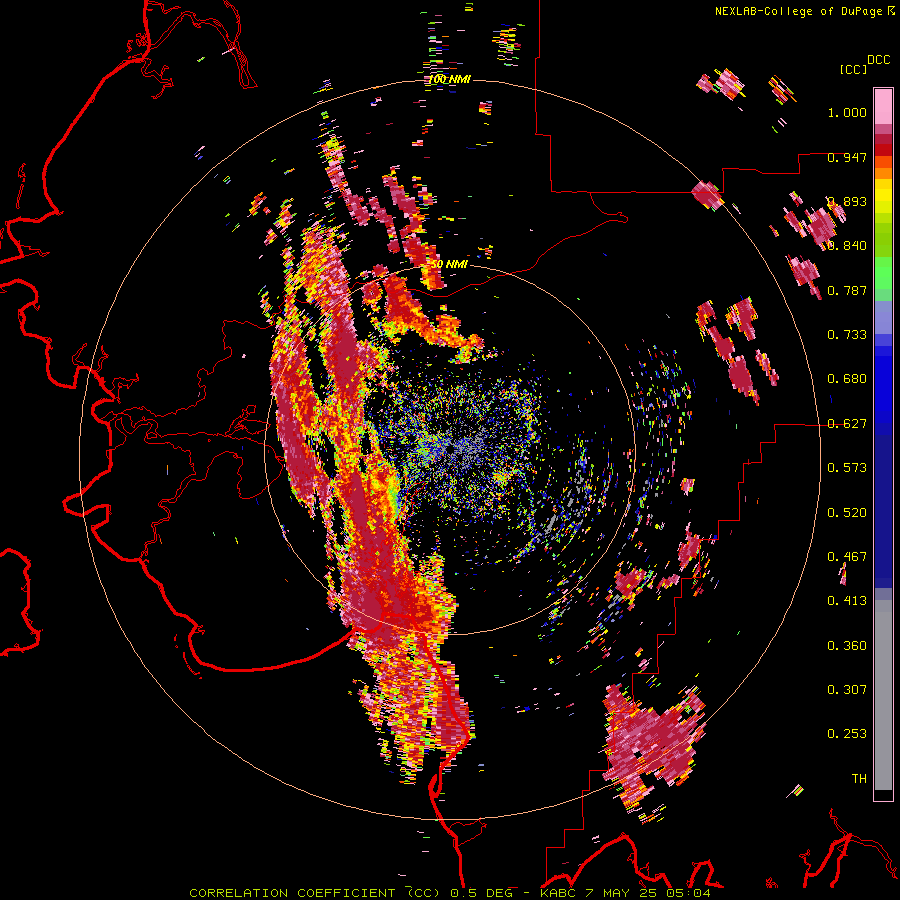Select the 0.520 scale value
900x900 pixels.
coord(847,513)
